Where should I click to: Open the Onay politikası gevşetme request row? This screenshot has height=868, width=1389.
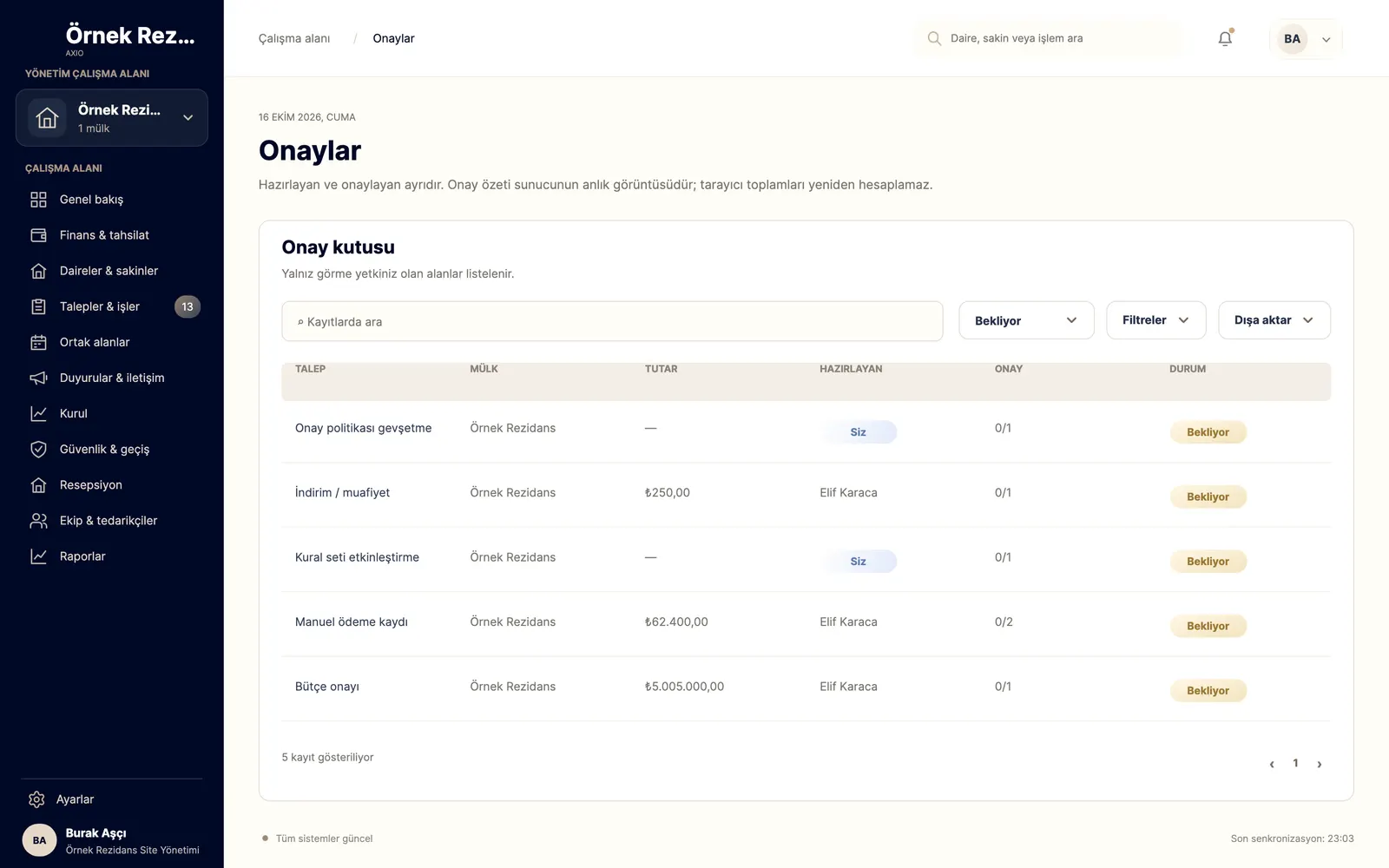pyautogui.click(x=806, y=431)
